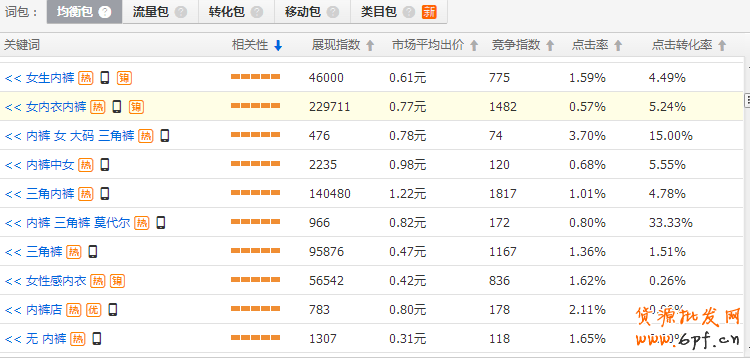Screen dimensions: 750x361
Task: Add keyword 三角内裤 via its link
Action: (x=40, y=194)
